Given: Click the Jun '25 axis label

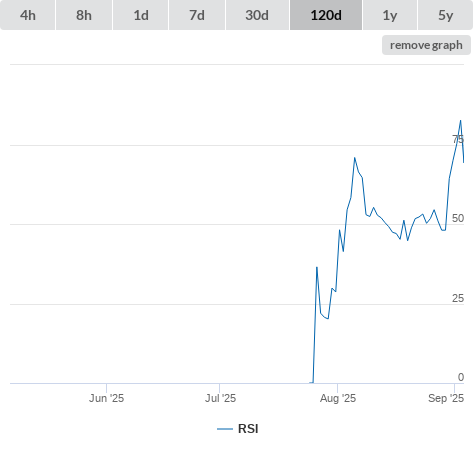Looking at the screenshot, I should point(106,398).
